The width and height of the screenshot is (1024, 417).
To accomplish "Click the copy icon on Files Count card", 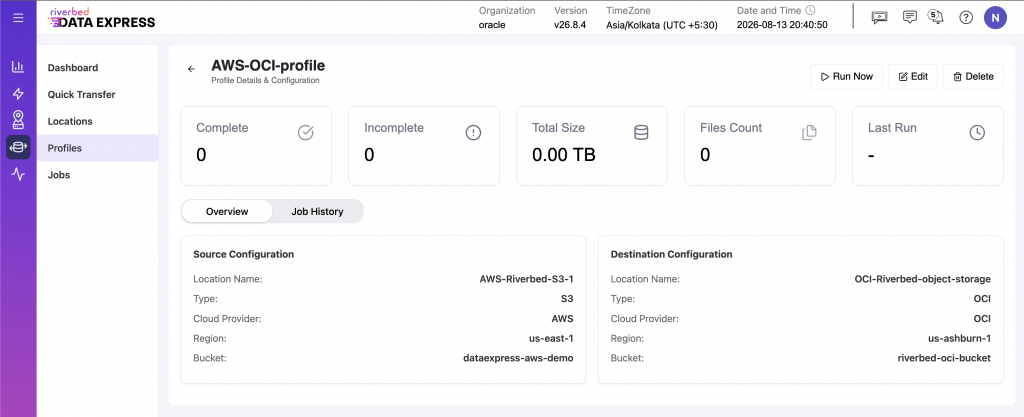I will (809, 132).
